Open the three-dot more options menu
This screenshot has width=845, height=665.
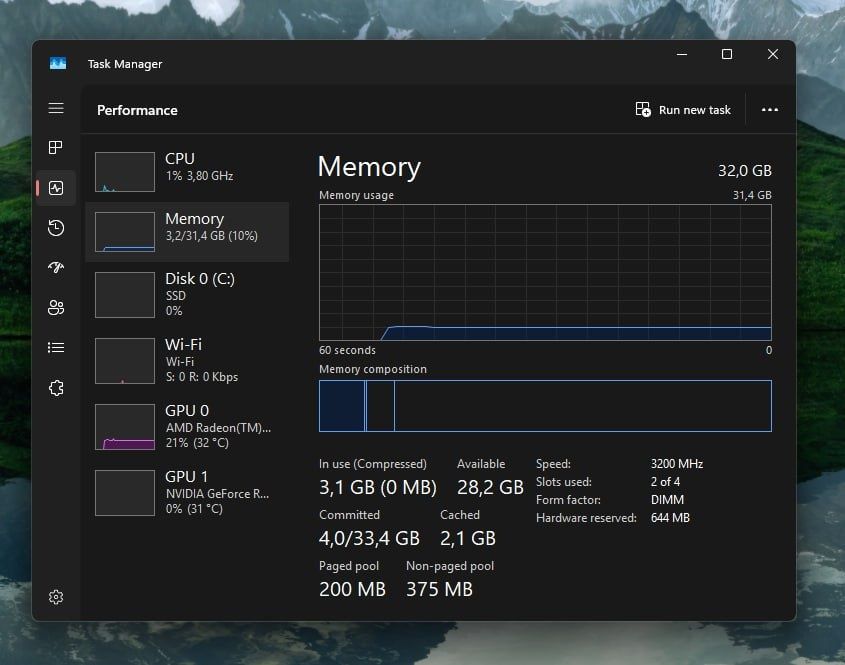pos(770,109)
